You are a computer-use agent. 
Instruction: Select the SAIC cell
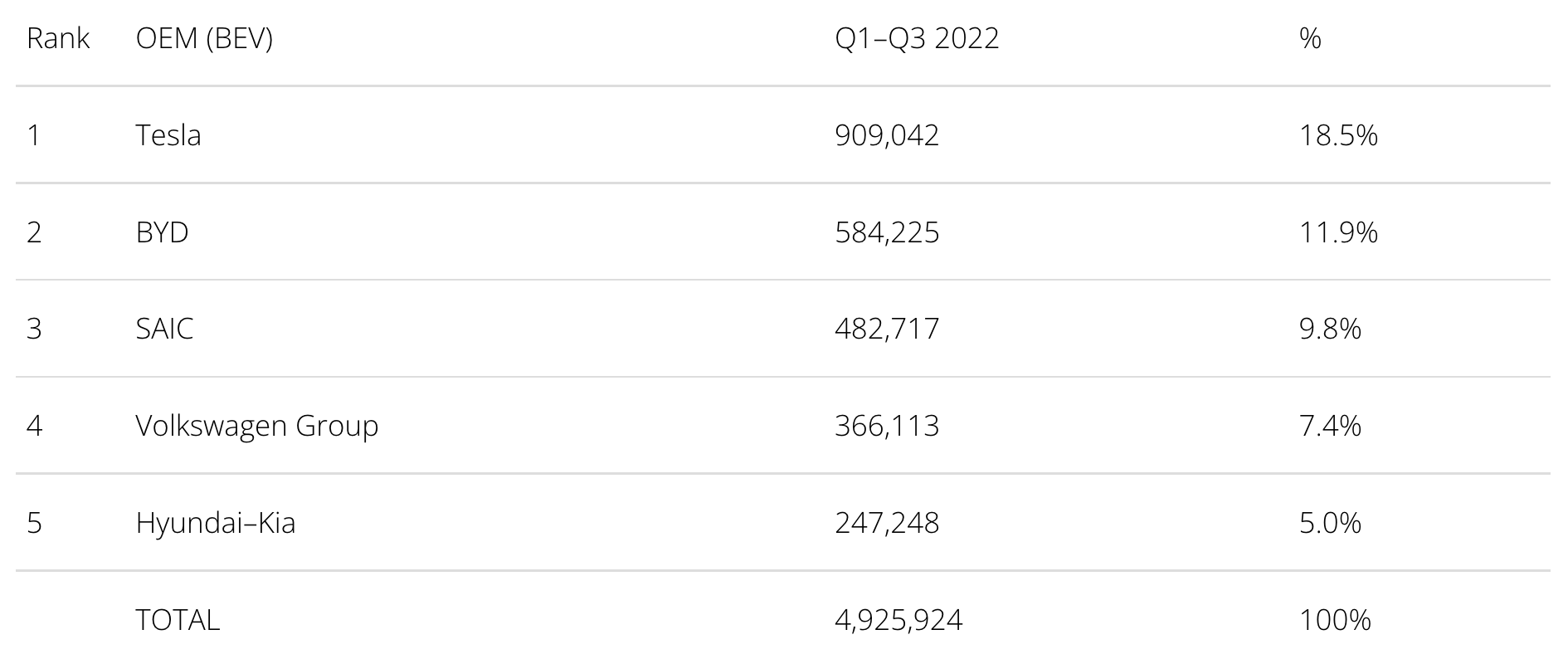click(x=164, y=329)
